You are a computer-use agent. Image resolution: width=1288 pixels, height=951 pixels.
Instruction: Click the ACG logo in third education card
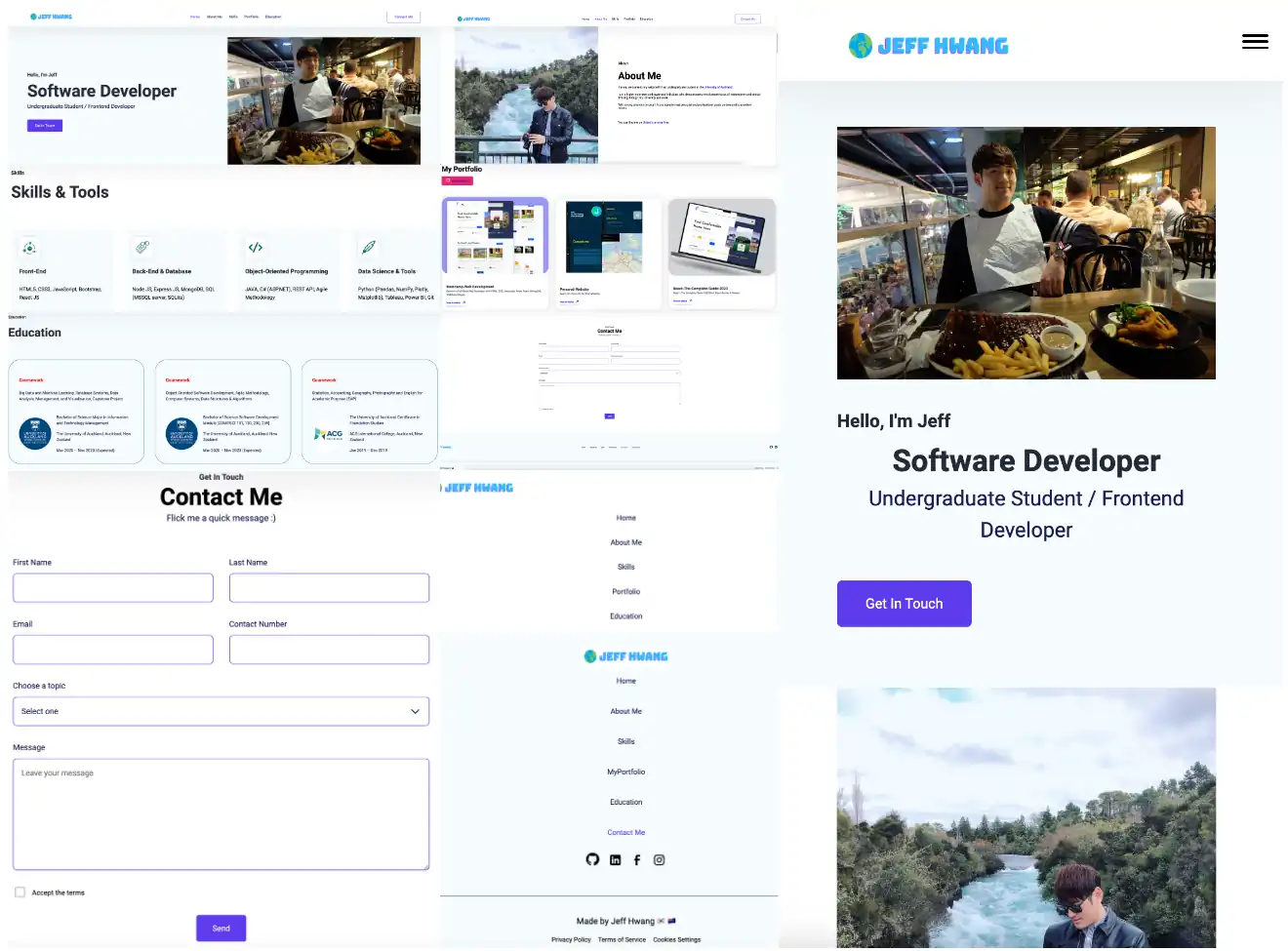pos(329,434)
